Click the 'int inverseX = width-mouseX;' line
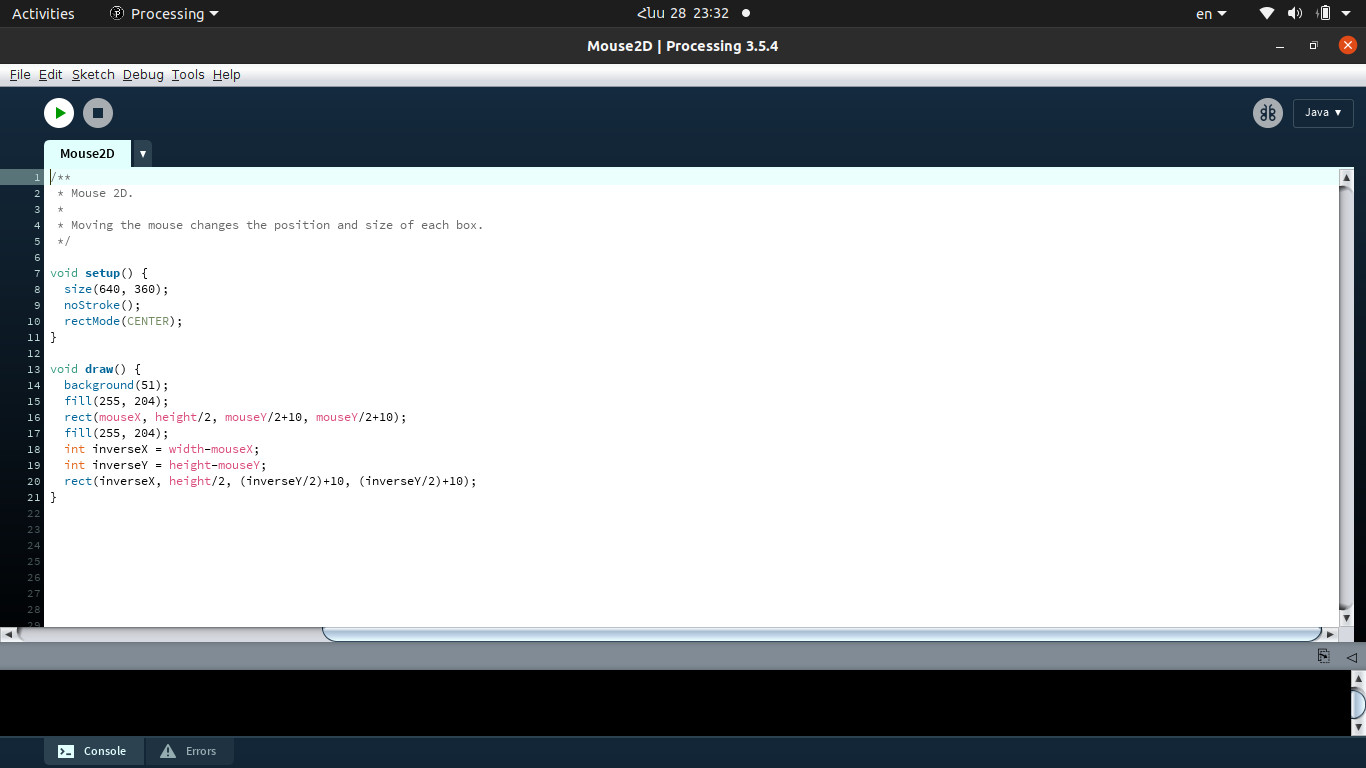The image size is (1366, 768). tap(162, 449)
